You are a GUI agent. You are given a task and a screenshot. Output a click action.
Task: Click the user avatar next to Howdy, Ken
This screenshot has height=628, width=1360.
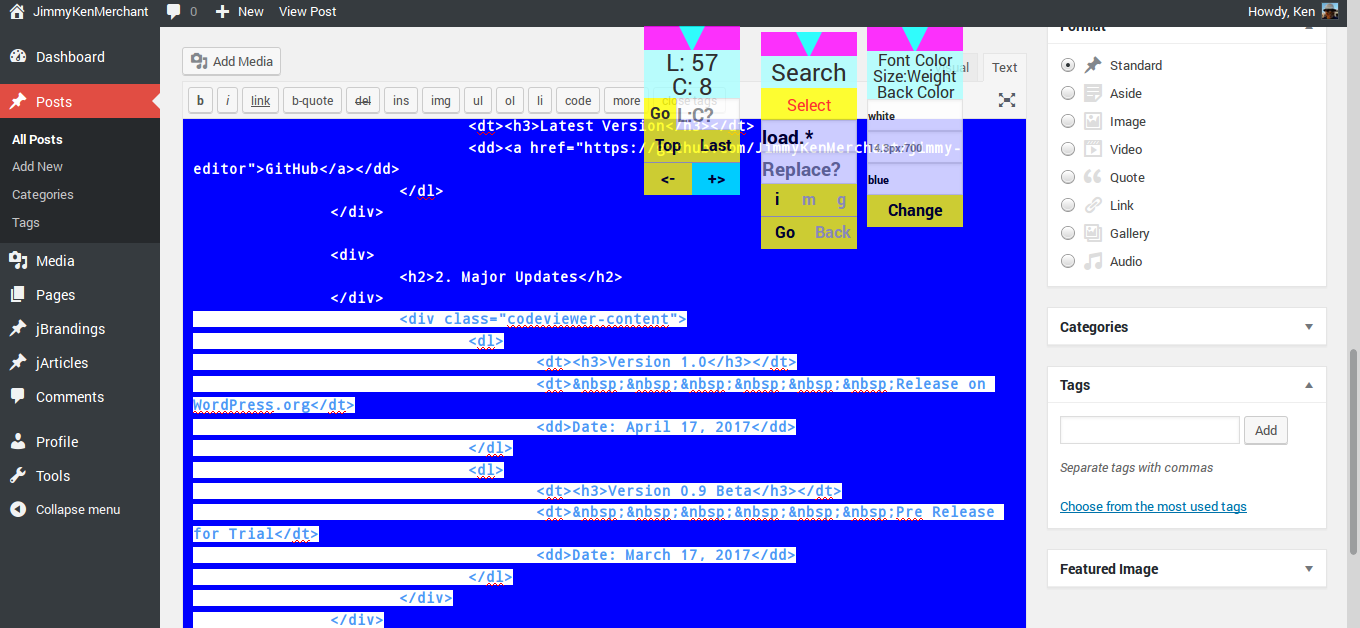(1330, 12)
